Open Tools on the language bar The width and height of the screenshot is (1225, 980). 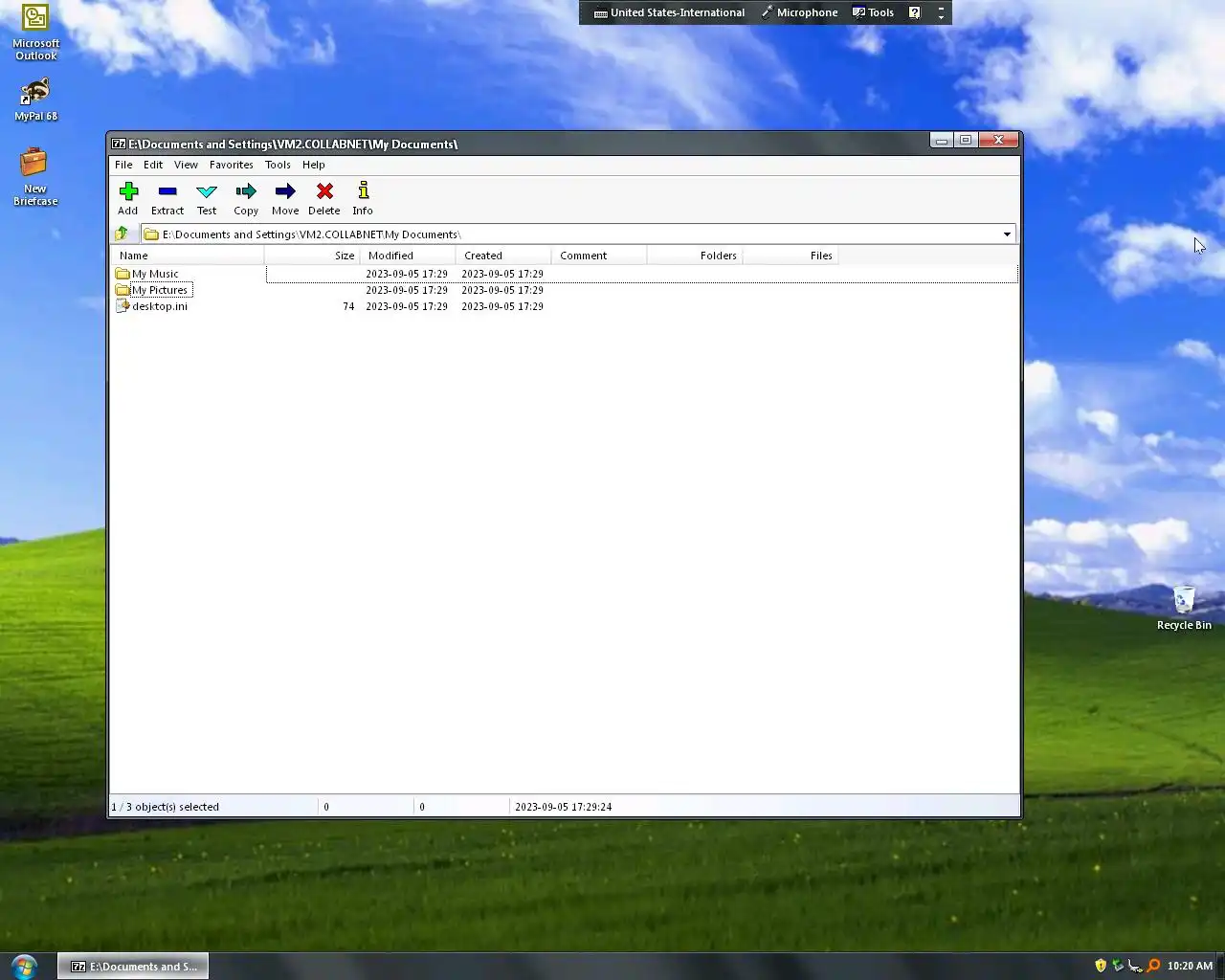tap(873, 12)
